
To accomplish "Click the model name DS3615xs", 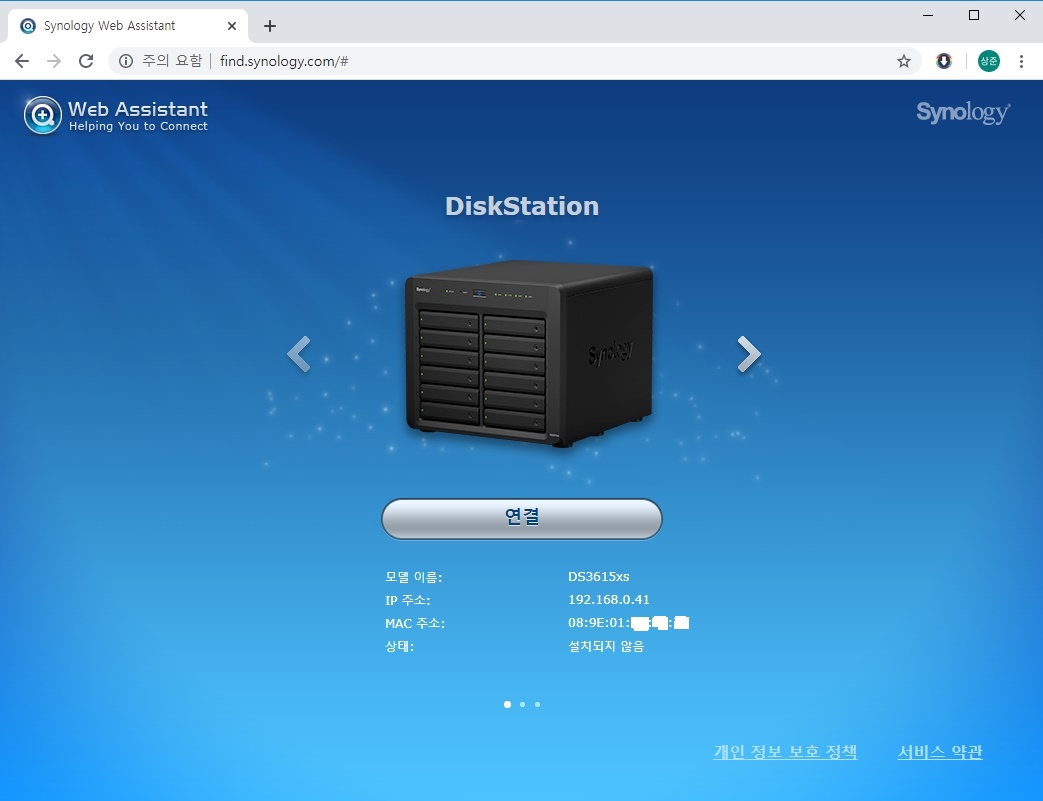I will coord(599,577).
